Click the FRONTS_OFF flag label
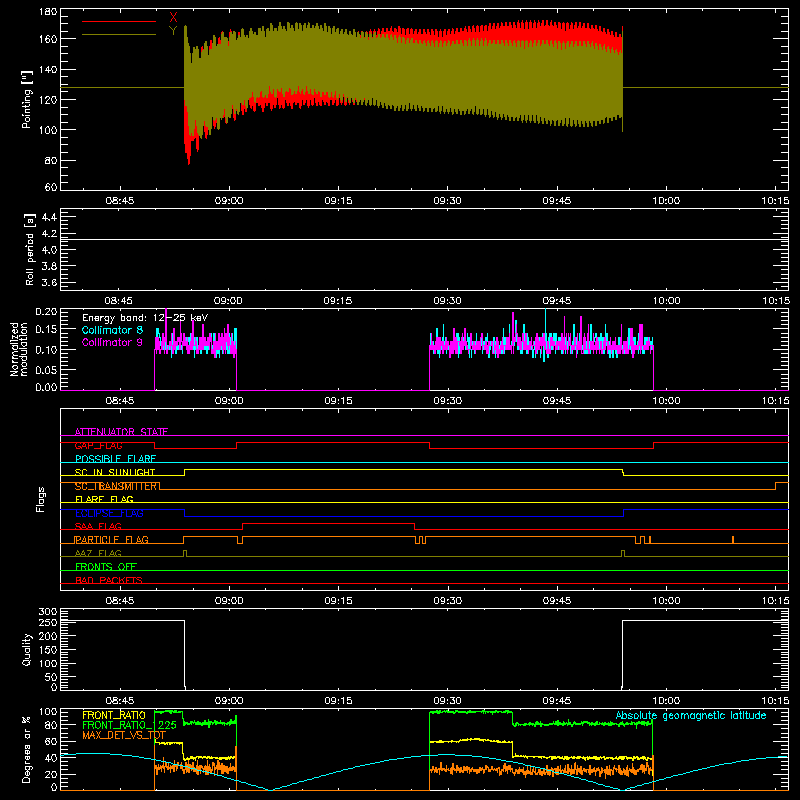Viewport: 800px width, 800px height. (x=106, y=567)
